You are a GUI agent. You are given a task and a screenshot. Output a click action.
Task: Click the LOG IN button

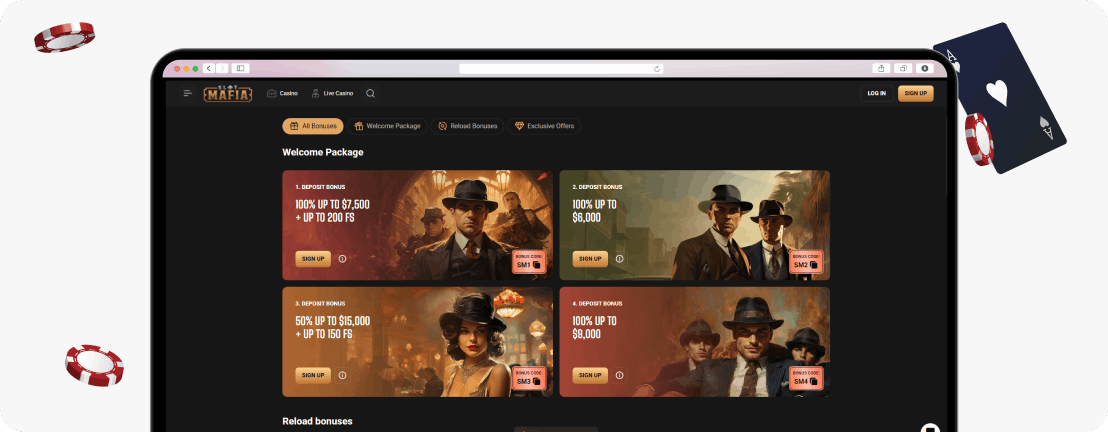click(876, 93)
